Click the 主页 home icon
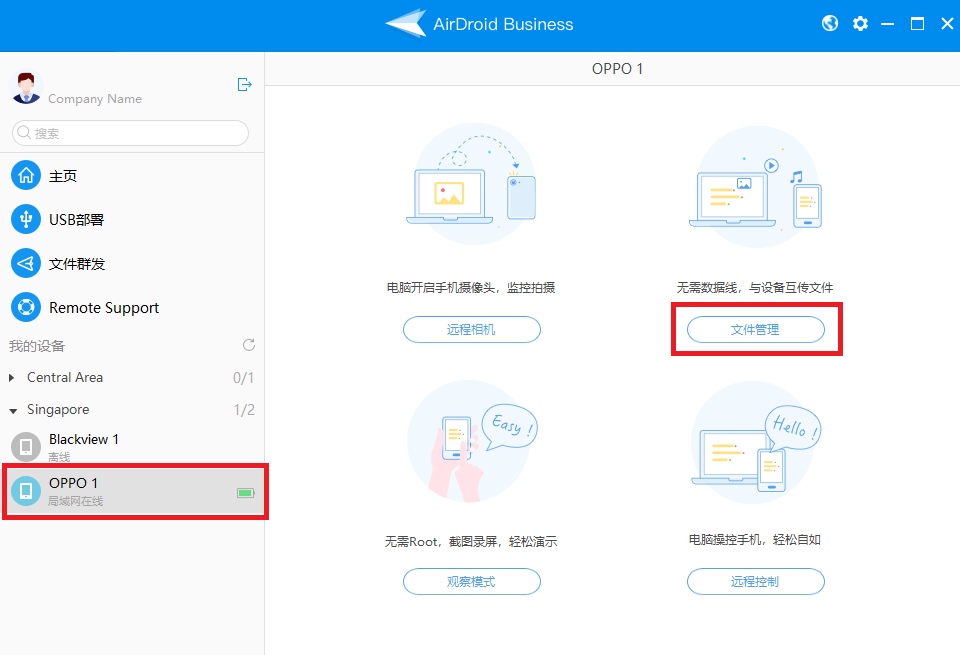 (26, 176)
